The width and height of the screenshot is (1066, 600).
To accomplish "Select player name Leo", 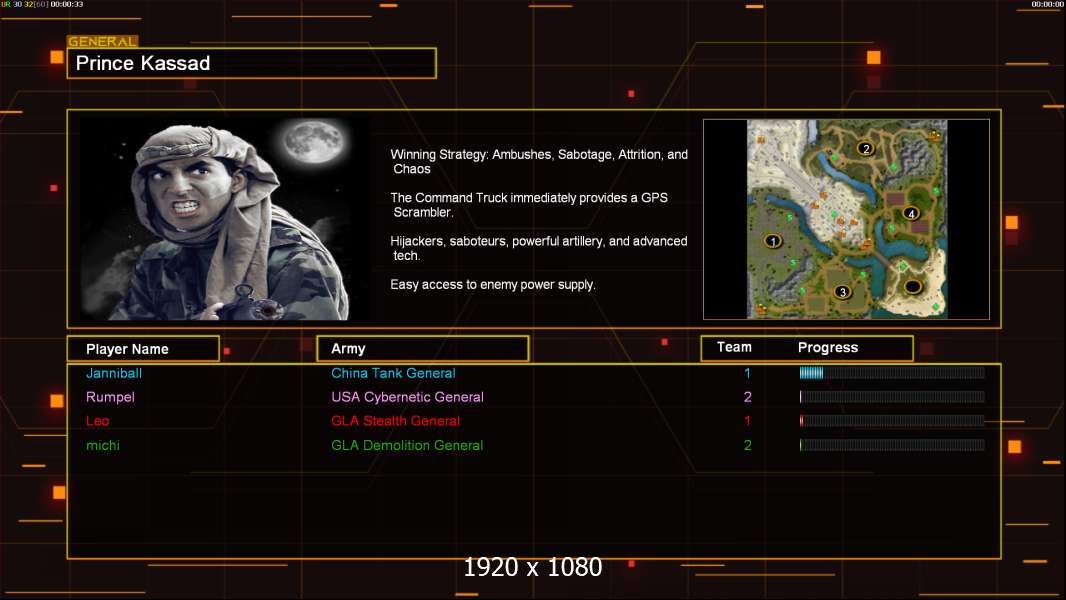I will [97, 421].
